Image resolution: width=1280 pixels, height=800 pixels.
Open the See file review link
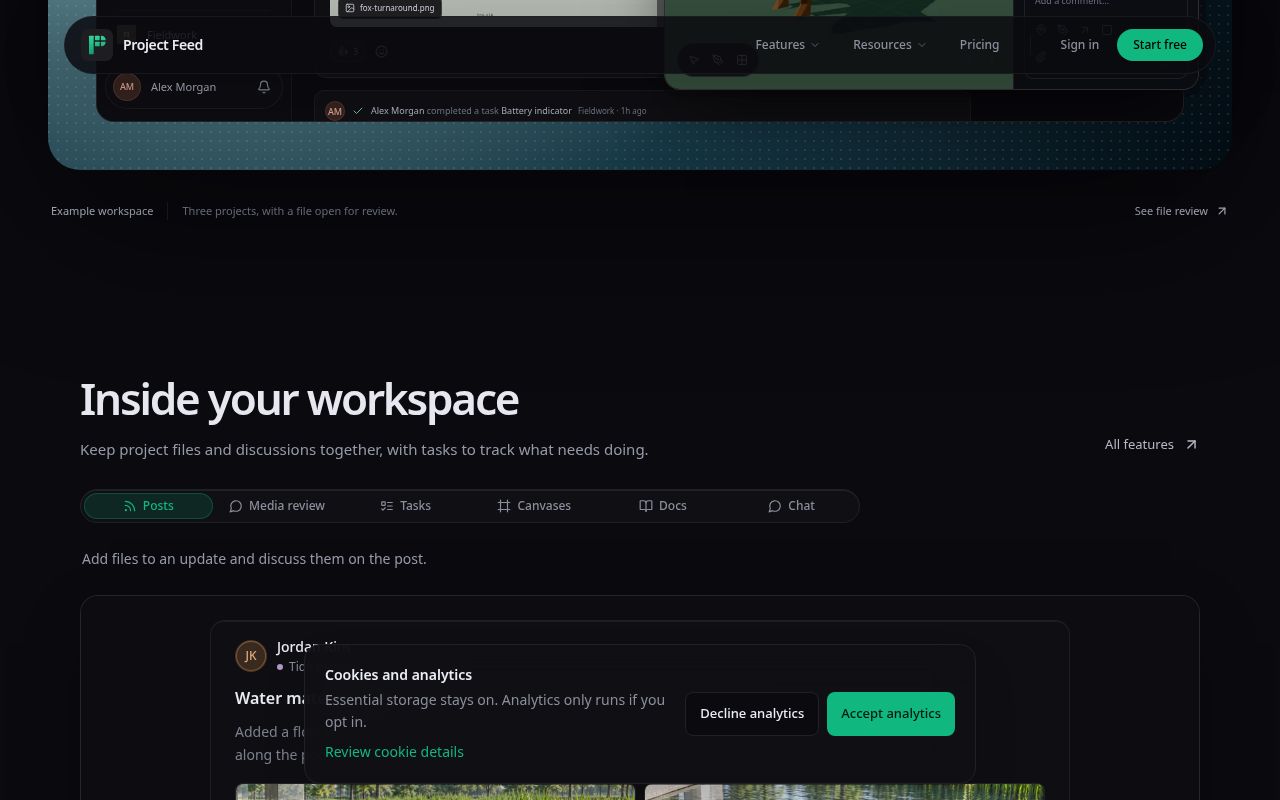(x=1180, y=211)
